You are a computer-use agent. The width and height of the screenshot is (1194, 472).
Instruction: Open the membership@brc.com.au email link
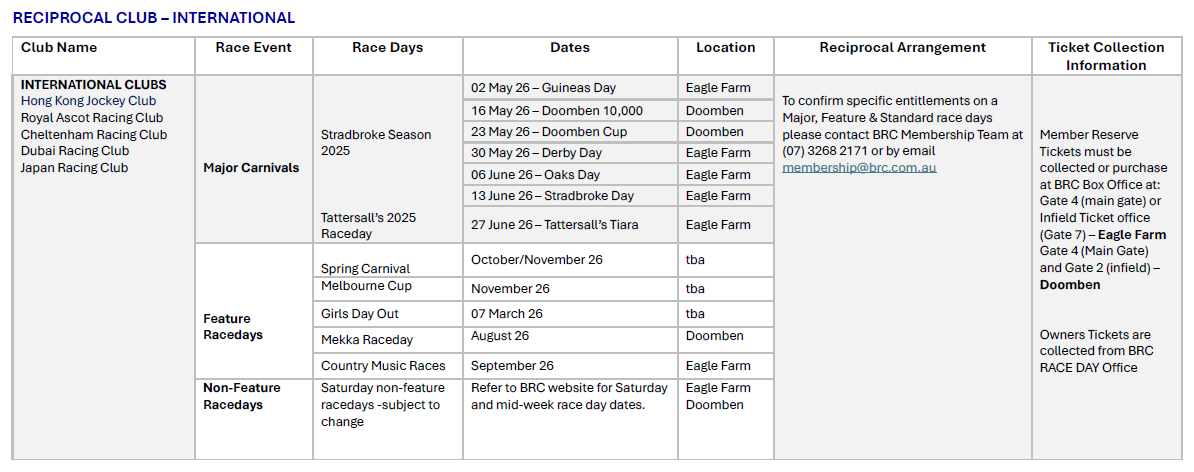coord(859,167)
